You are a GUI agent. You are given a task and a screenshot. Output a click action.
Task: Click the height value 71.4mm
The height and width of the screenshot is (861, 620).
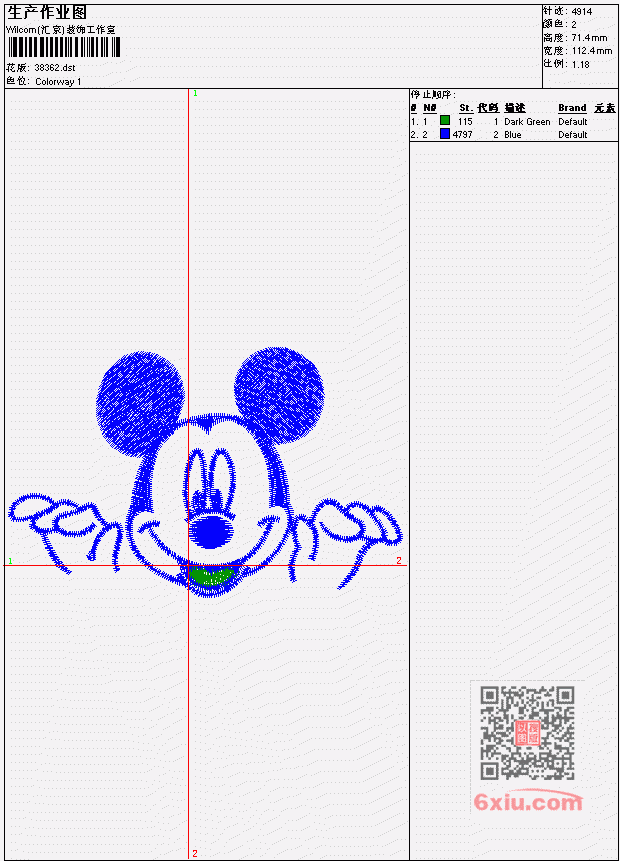(x=589, y=37)
